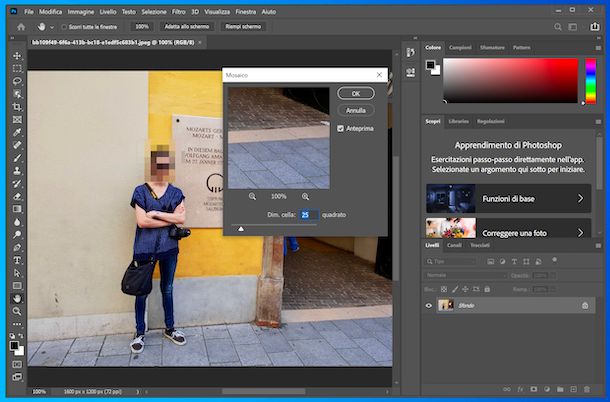This screenshot has width=610, height=402.
Task: Open the Edit Toolbar three-dots menu
Action: tap(17, 324)
